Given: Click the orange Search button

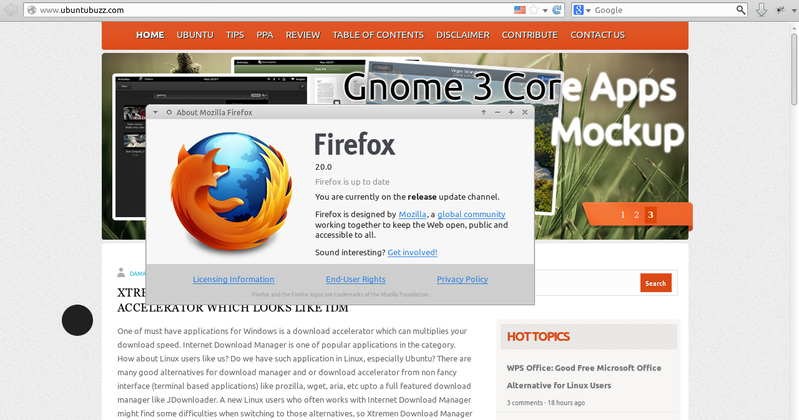Looking at the screenshot, I should 656,283.
